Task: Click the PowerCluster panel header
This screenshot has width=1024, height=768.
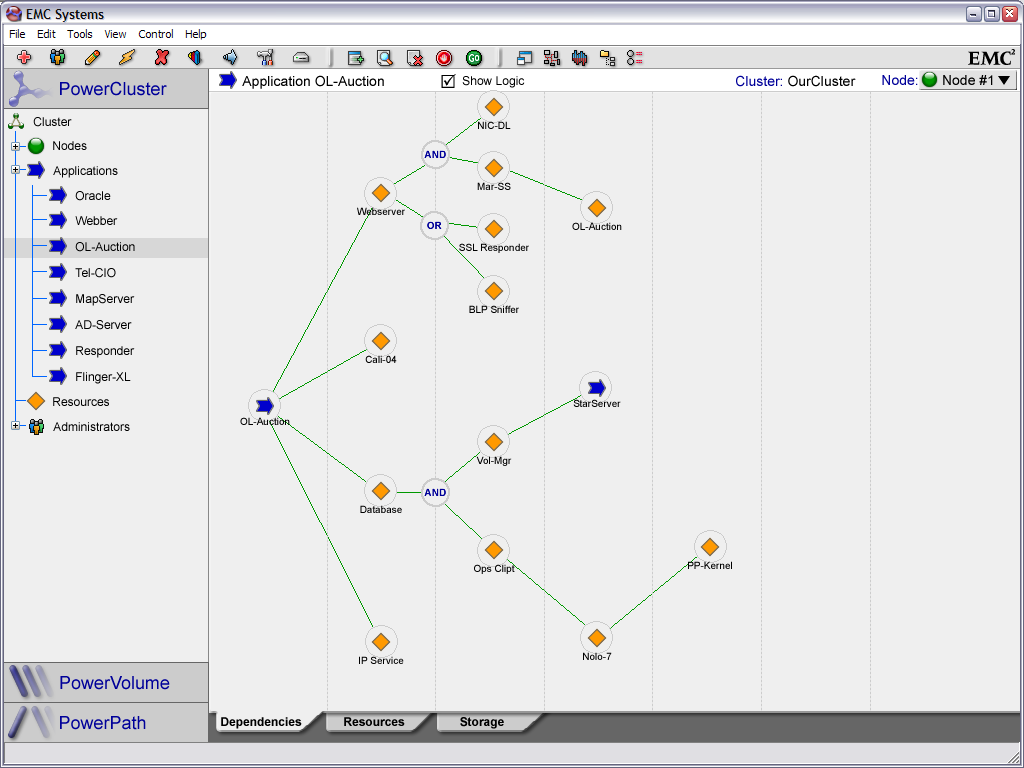Action: [x=106, y=89]
